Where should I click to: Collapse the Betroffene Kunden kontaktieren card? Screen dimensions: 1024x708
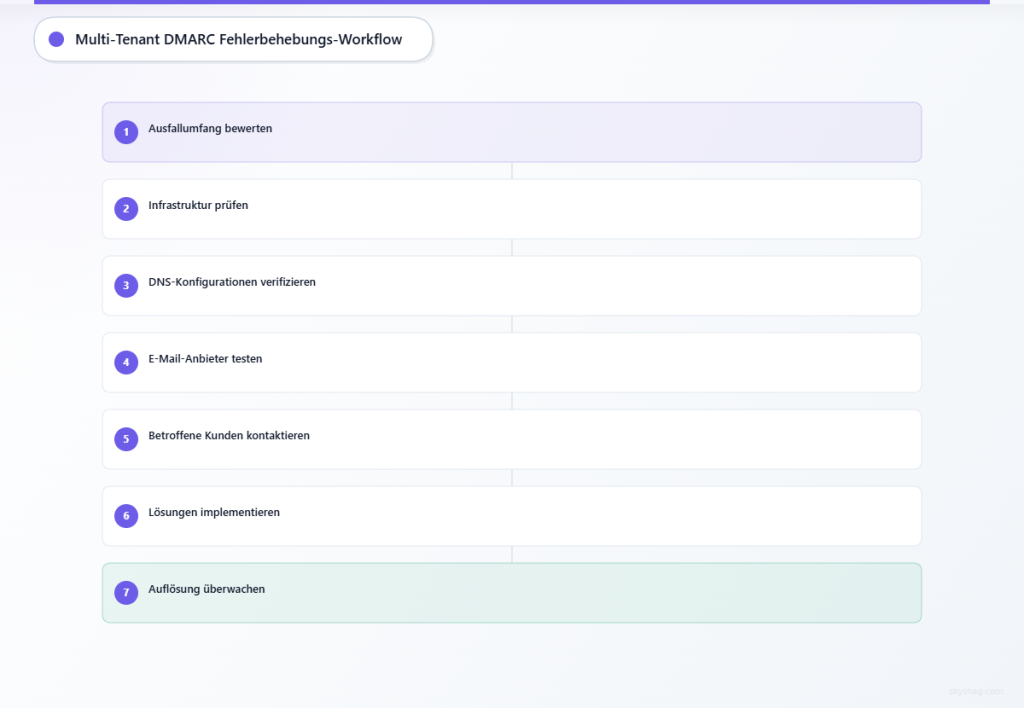click(511, 438)
